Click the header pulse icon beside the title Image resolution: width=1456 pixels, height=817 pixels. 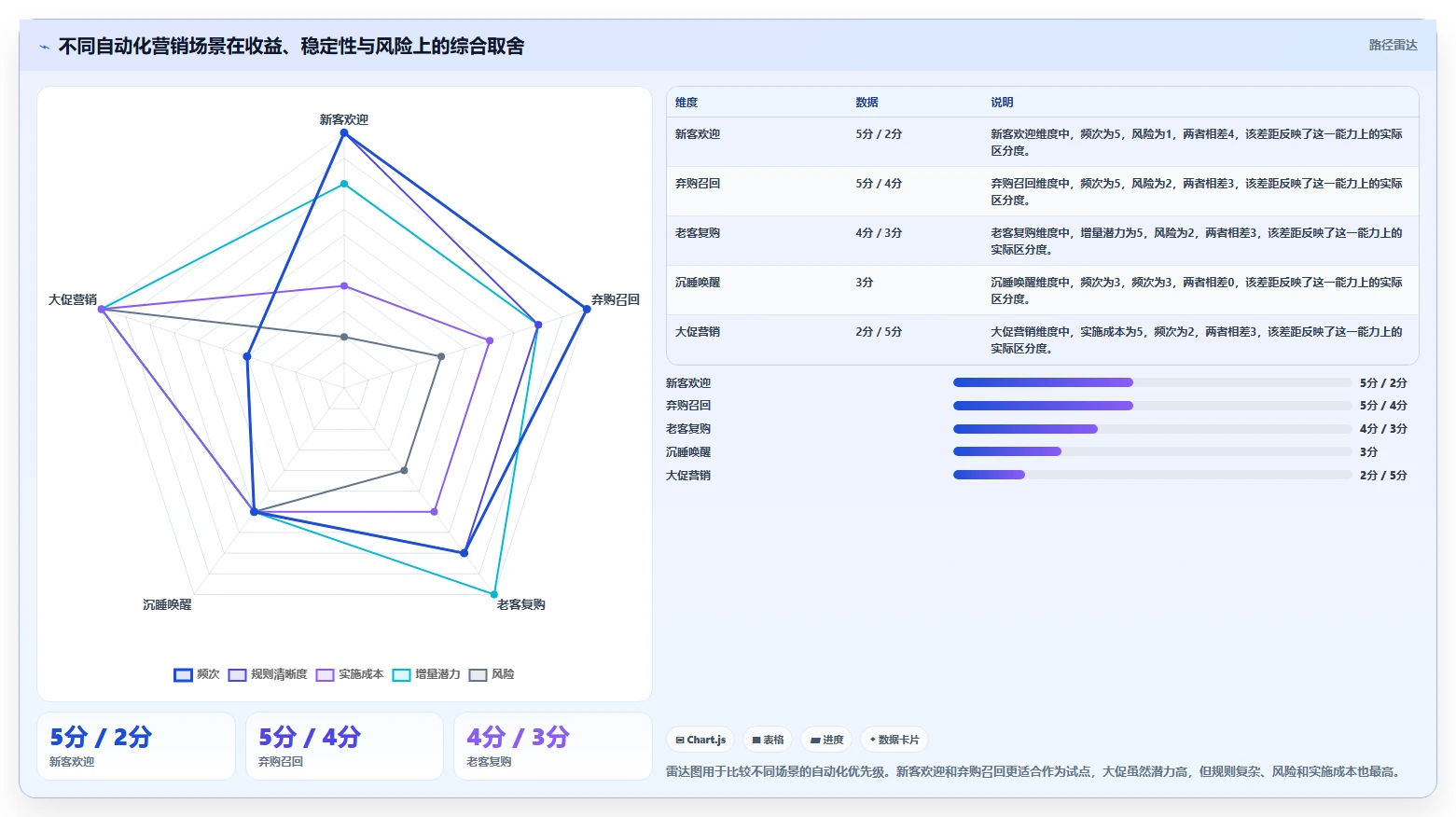pyautogui.click(x=44, y=47)
